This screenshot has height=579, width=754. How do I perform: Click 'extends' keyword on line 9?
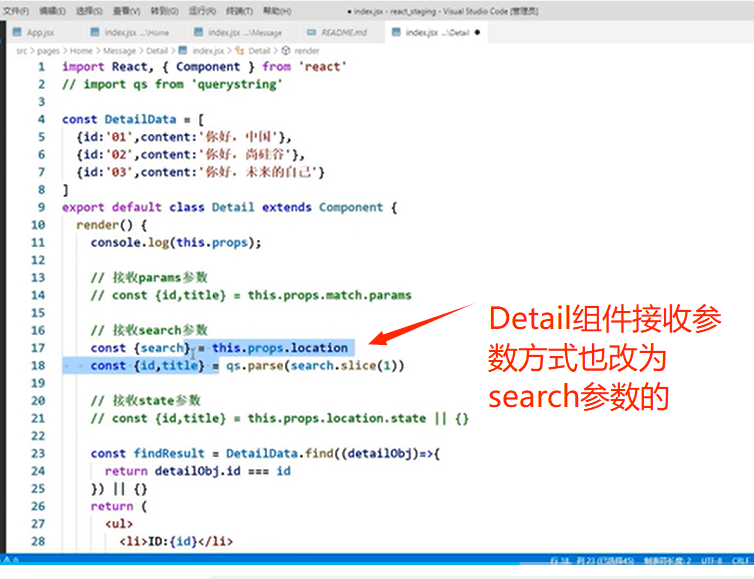point(287,207)
